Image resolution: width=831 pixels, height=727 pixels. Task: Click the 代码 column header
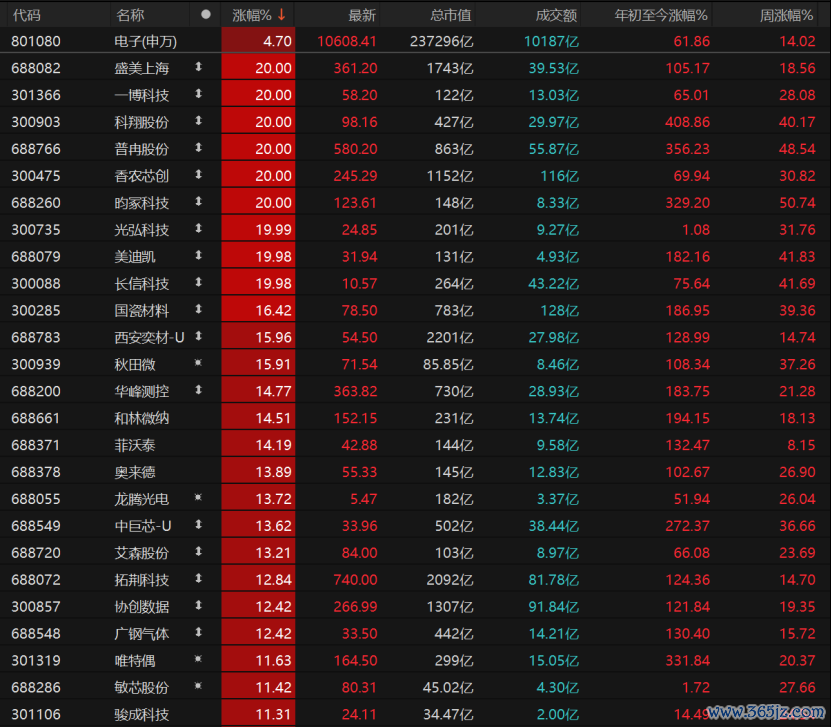(26, 15)
